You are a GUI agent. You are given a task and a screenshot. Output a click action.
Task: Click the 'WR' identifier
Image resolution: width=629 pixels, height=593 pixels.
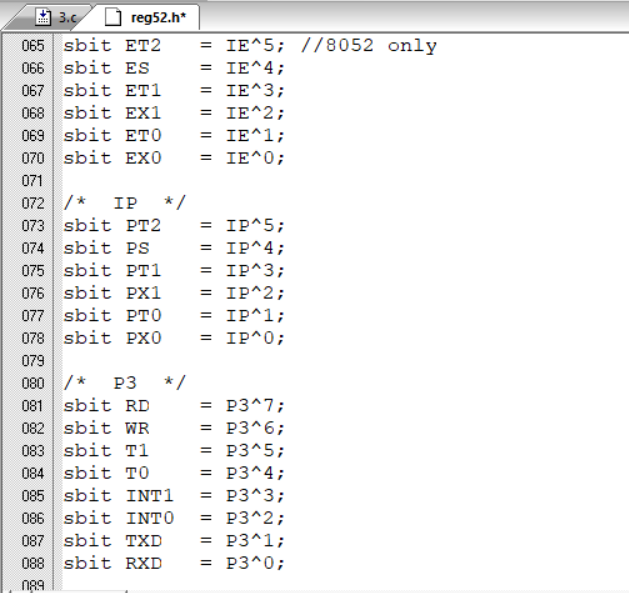[137, 428]
